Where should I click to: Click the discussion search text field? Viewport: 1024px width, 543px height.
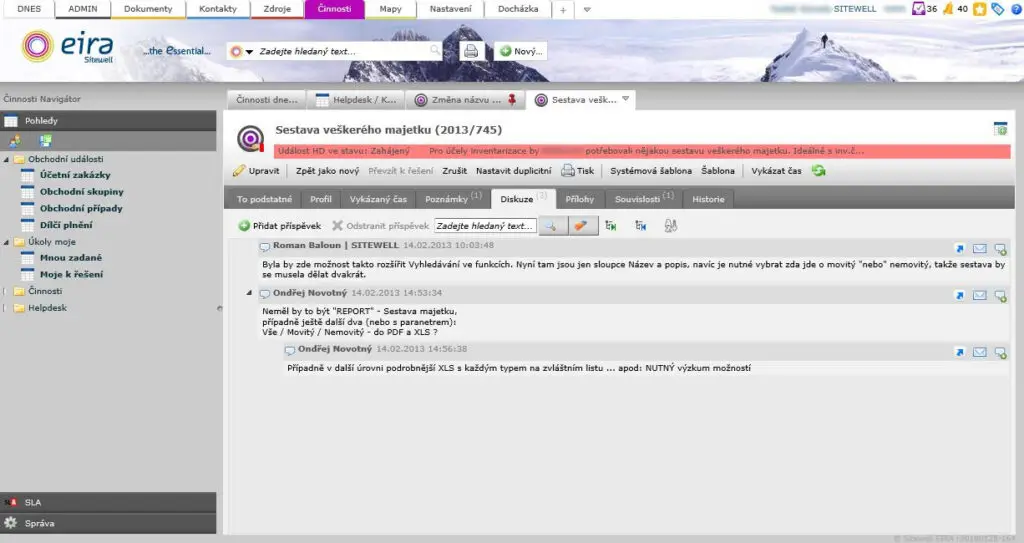click(x=485, y=226)
